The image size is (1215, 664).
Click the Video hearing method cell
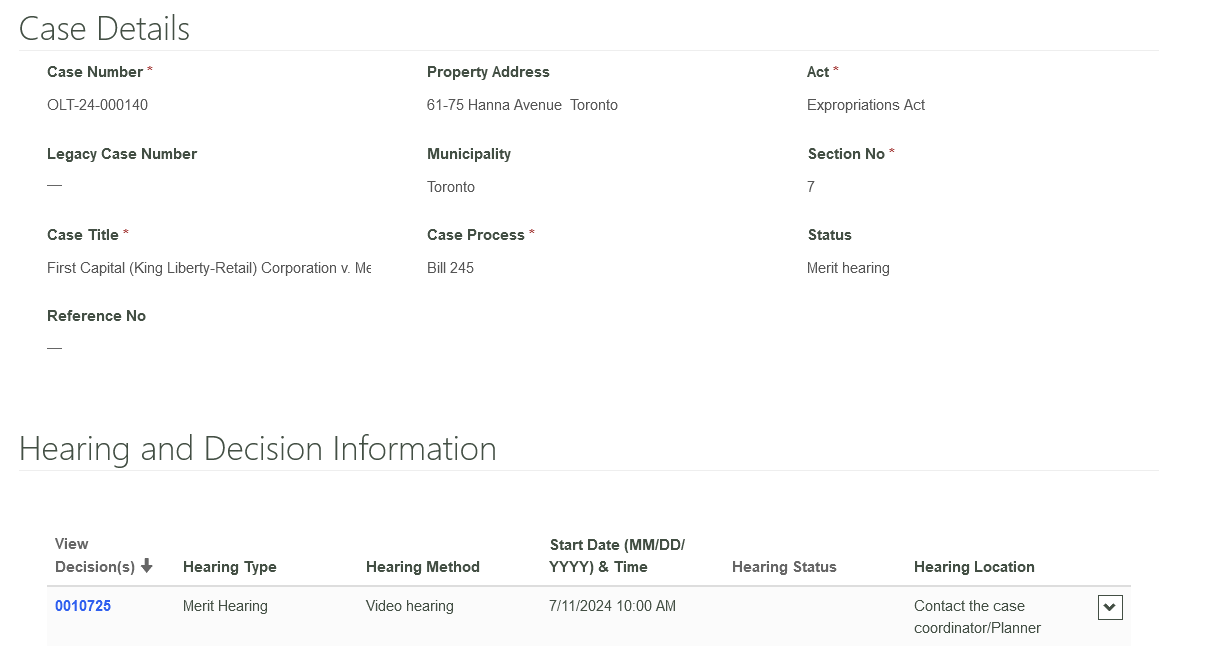(x=409, y=606)
